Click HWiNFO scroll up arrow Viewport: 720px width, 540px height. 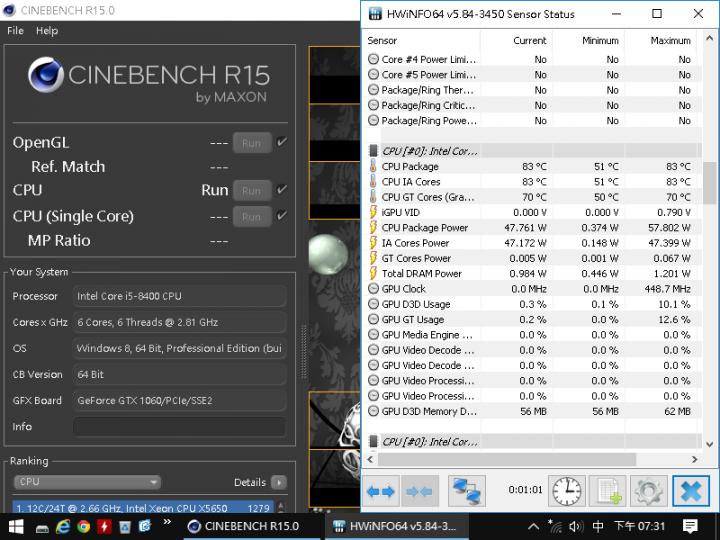tap(709, 38)
